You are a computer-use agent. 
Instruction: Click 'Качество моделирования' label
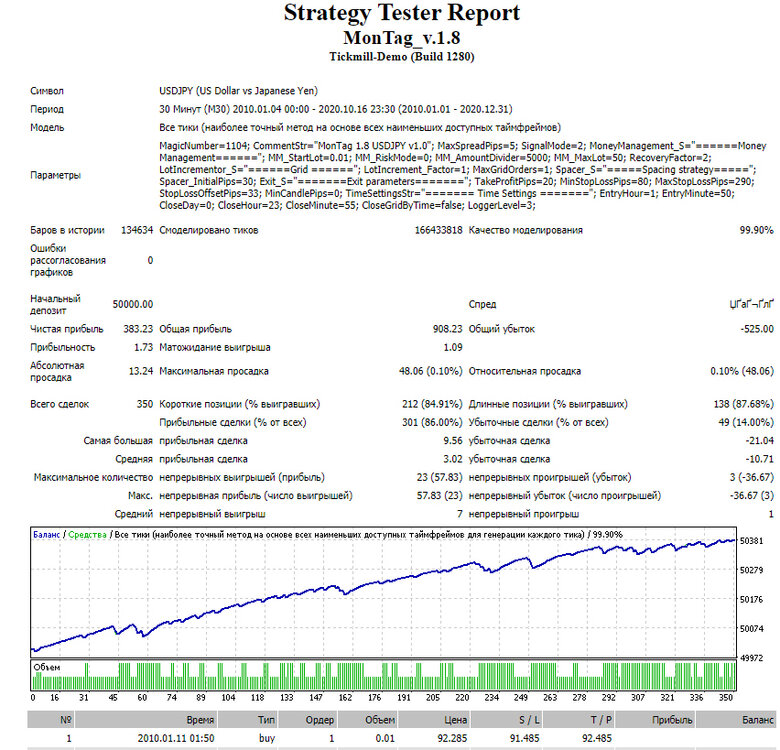point(525,230)
